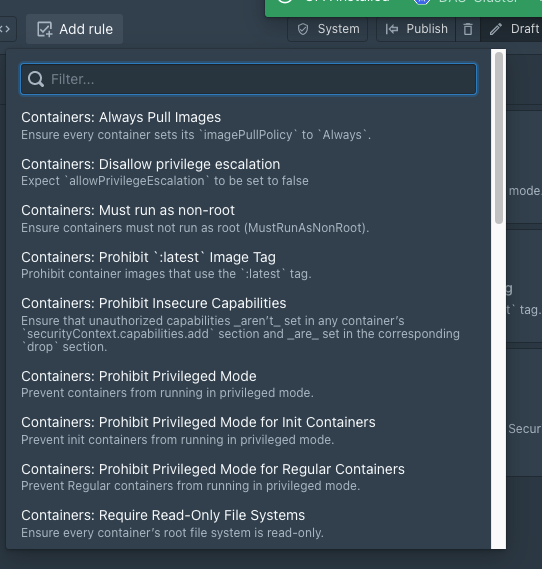Viewport: 542px width, 569px height.
Task: Toggle the code view brackets button
Action: pos(6,29)
